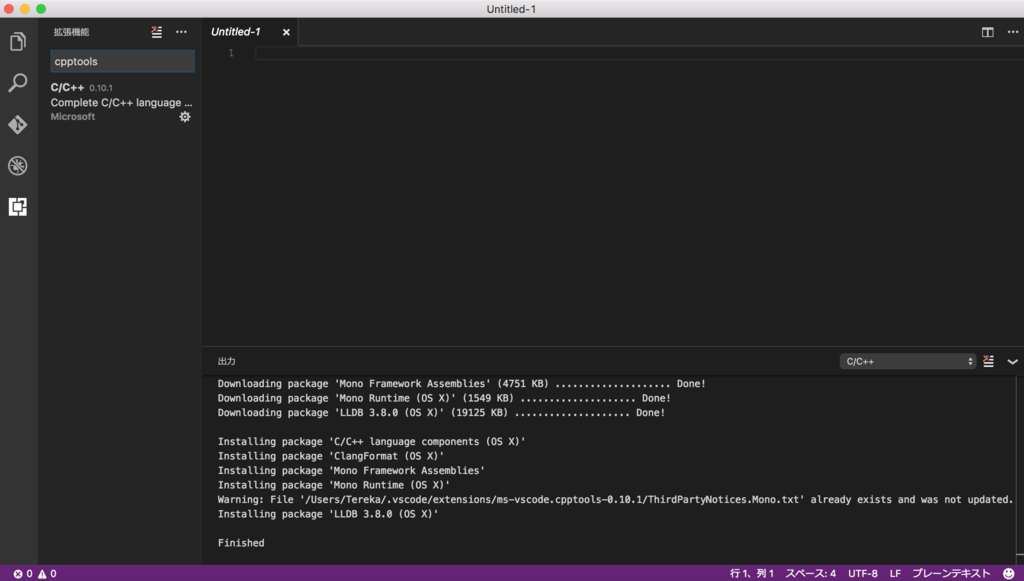This screenshot has width=1024, height=581.
Task: Click the green maximize window button
Action: coord(40,8)
